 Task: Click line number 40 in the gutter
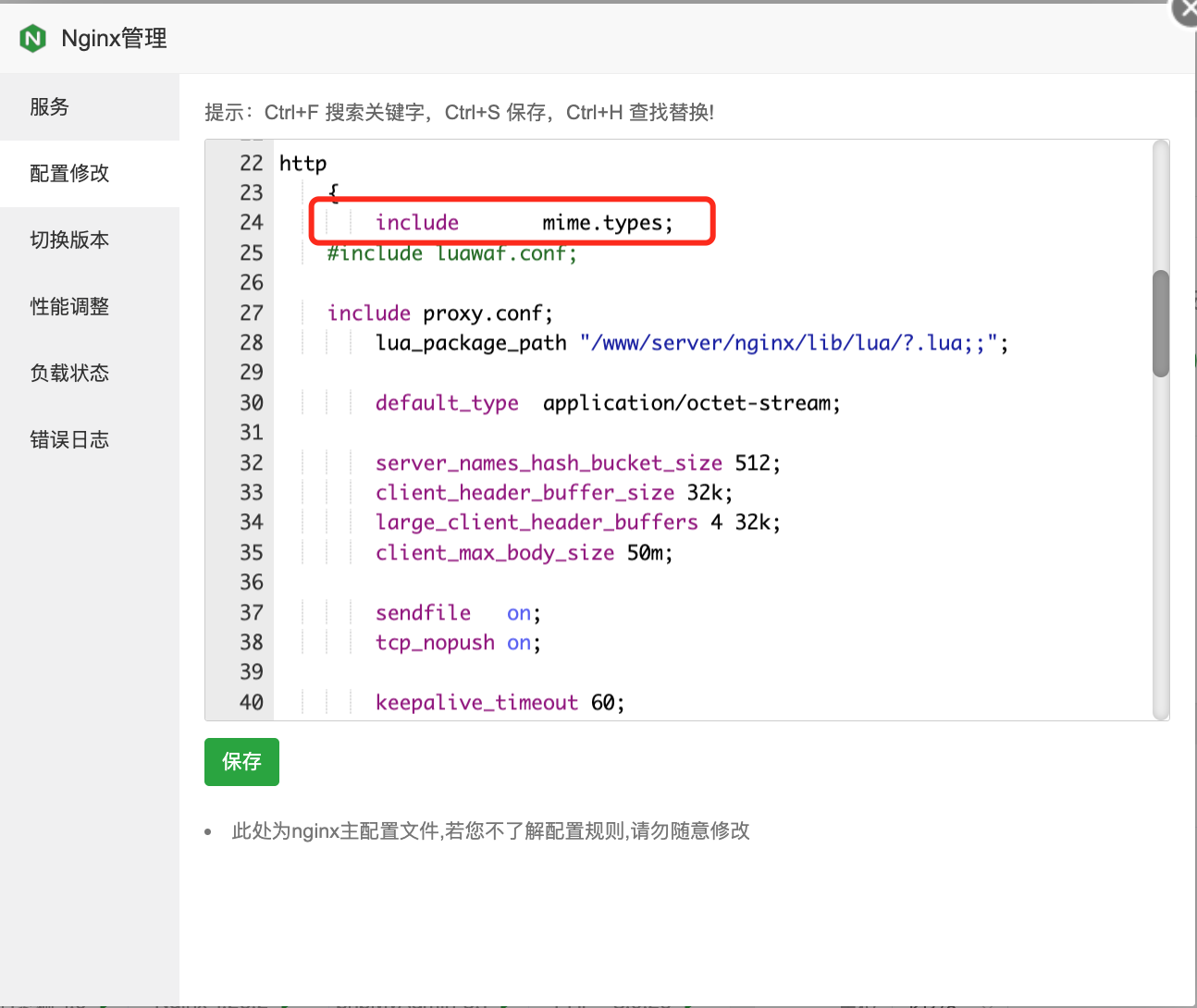click(252, 703)
